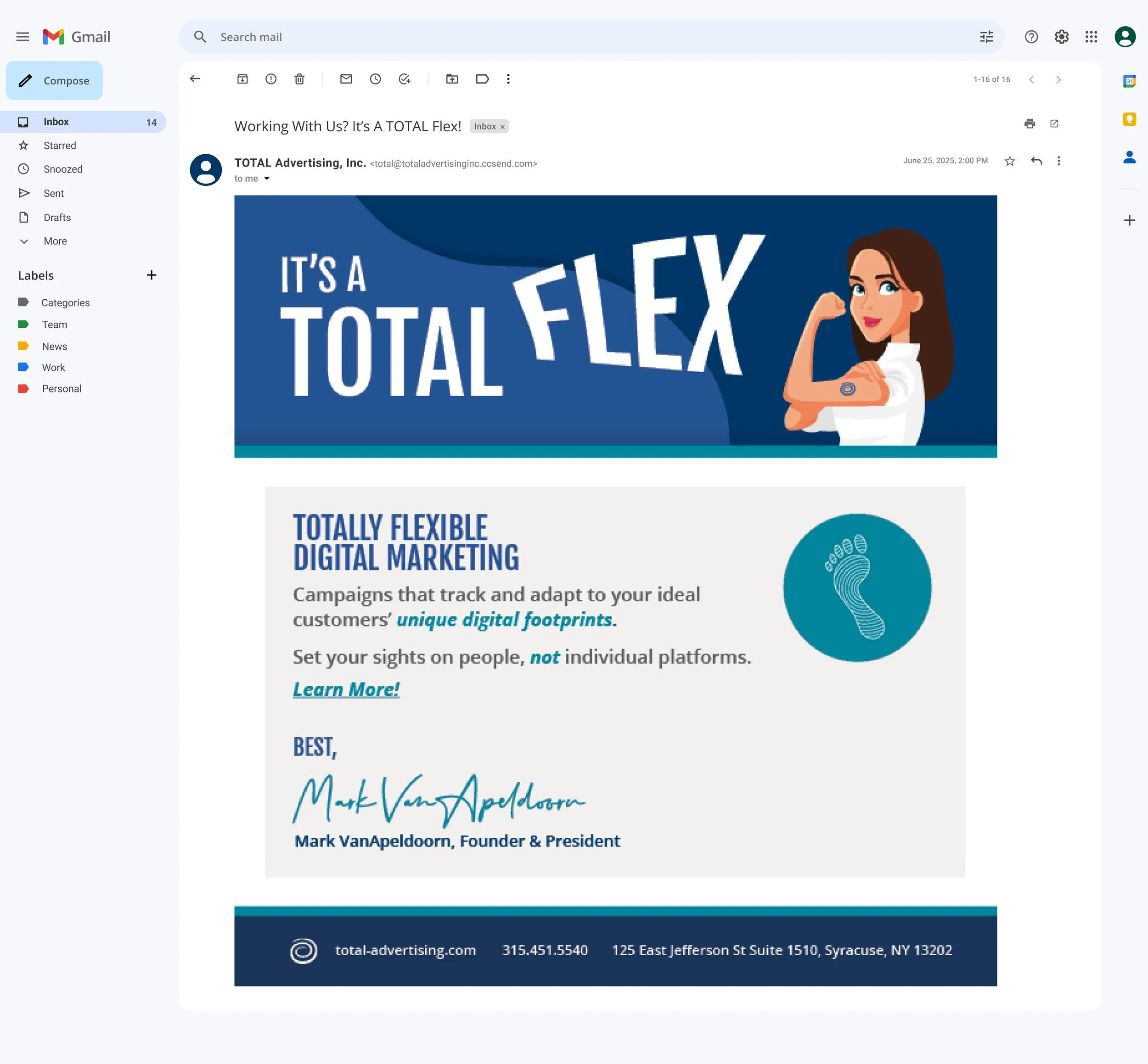Open the search filter options
Screen dimensions: 1148x1064
986,37
